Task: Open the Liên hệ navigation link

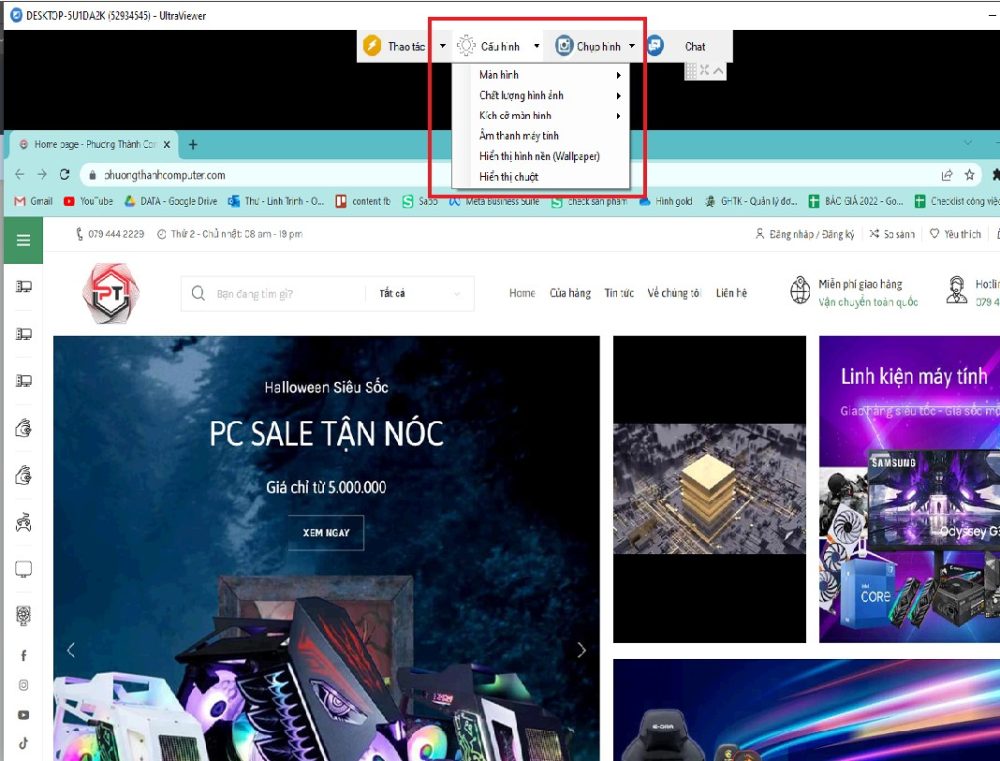Action: pos(731,293)
